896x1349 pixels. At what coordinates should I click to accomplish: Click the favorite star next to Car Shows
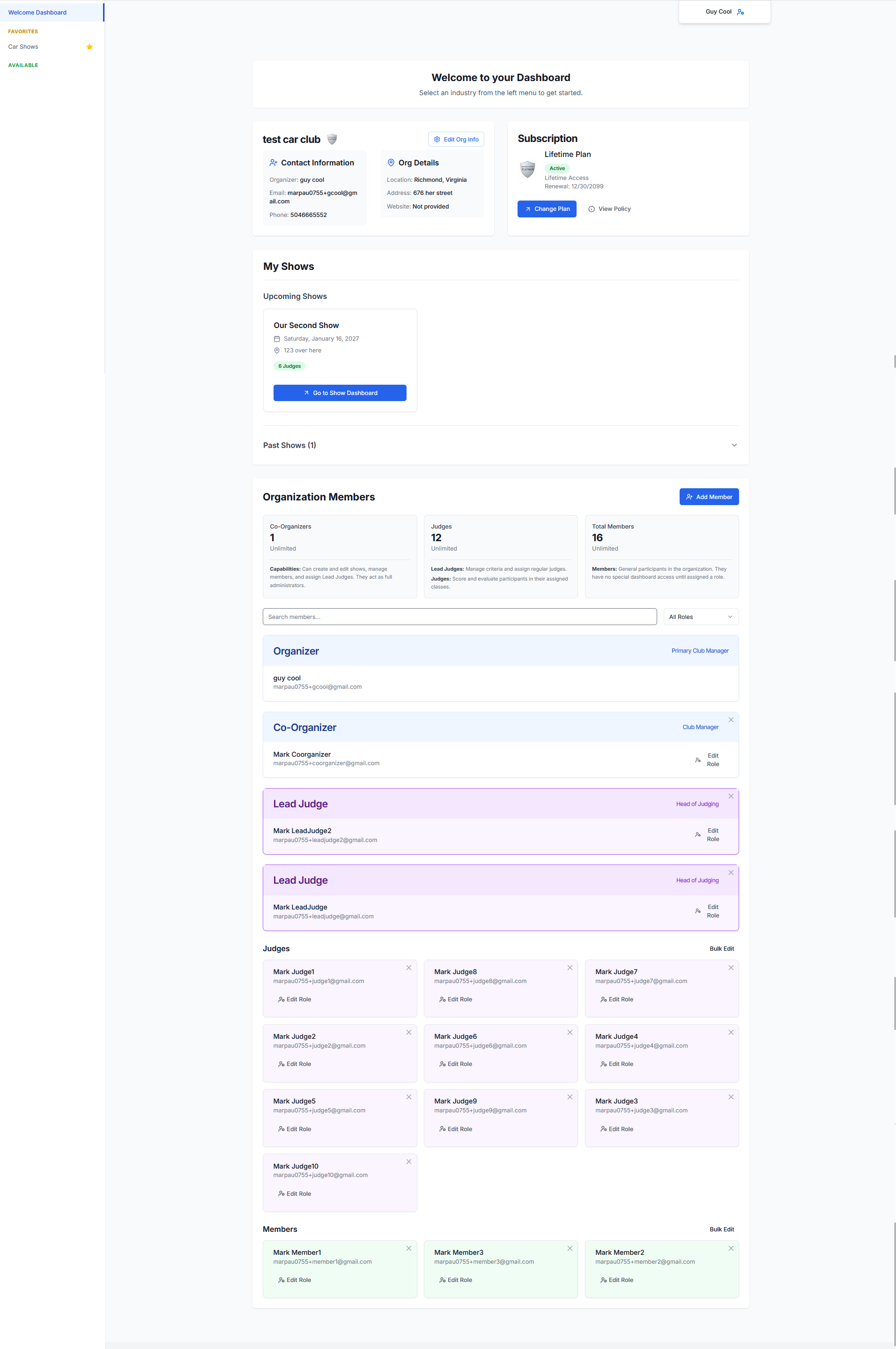coord(89,47)
